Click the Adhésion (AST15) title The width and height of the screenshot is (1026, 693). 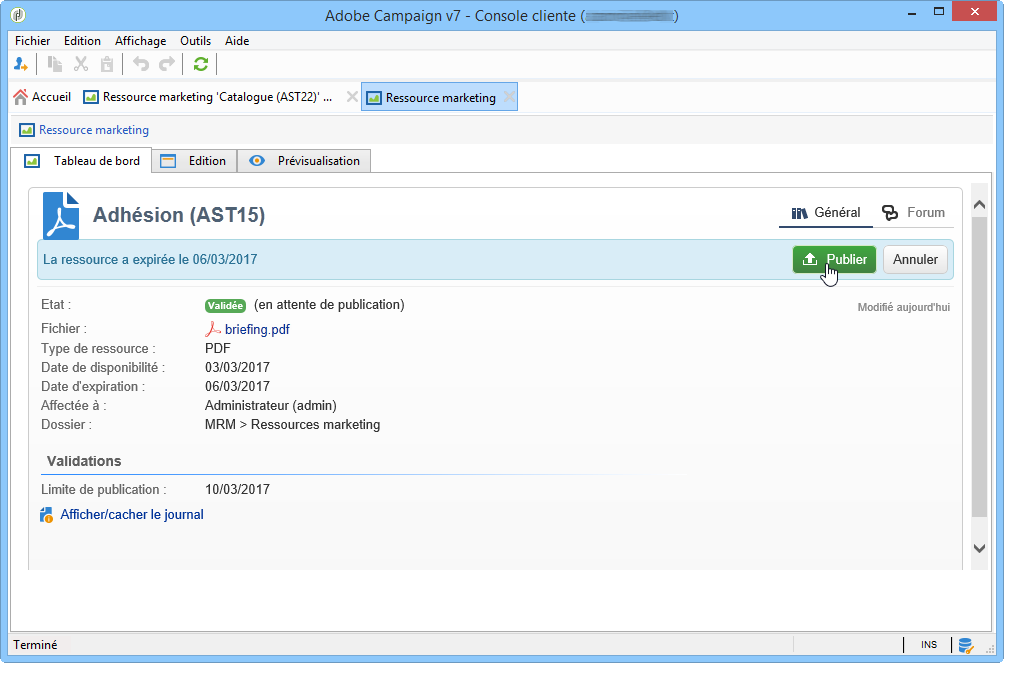[x=179, y=215]
